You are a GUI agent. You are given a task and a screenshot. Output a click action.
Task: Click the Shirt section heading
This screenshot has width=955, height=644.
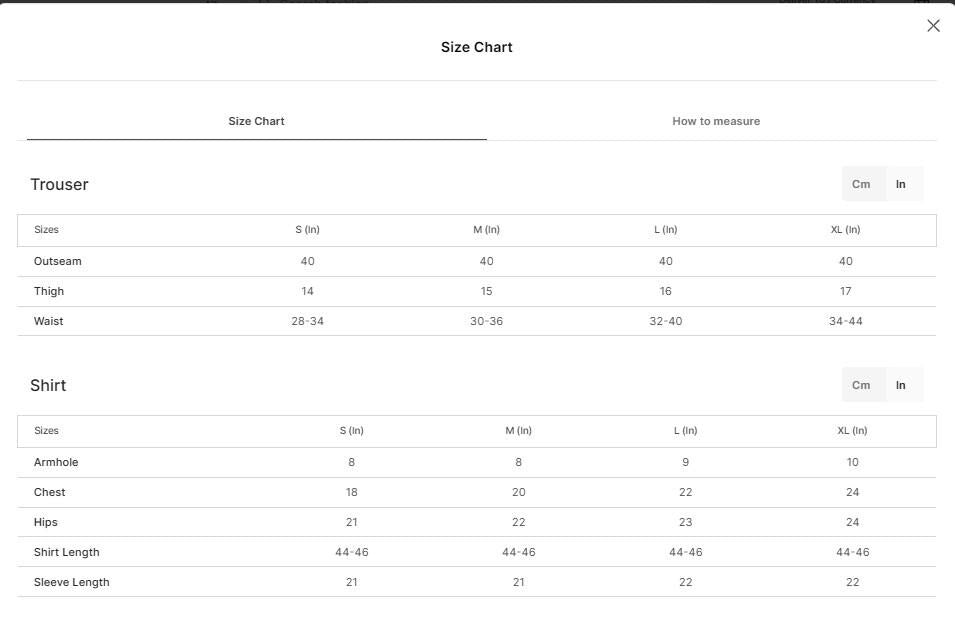[x=48, y=386]
